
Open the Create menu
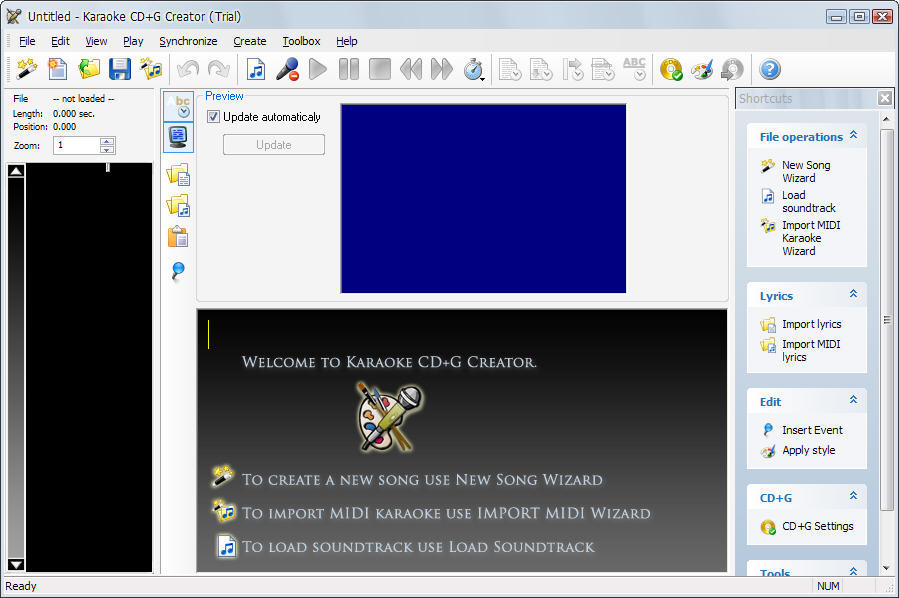click(x=249, y=41)
